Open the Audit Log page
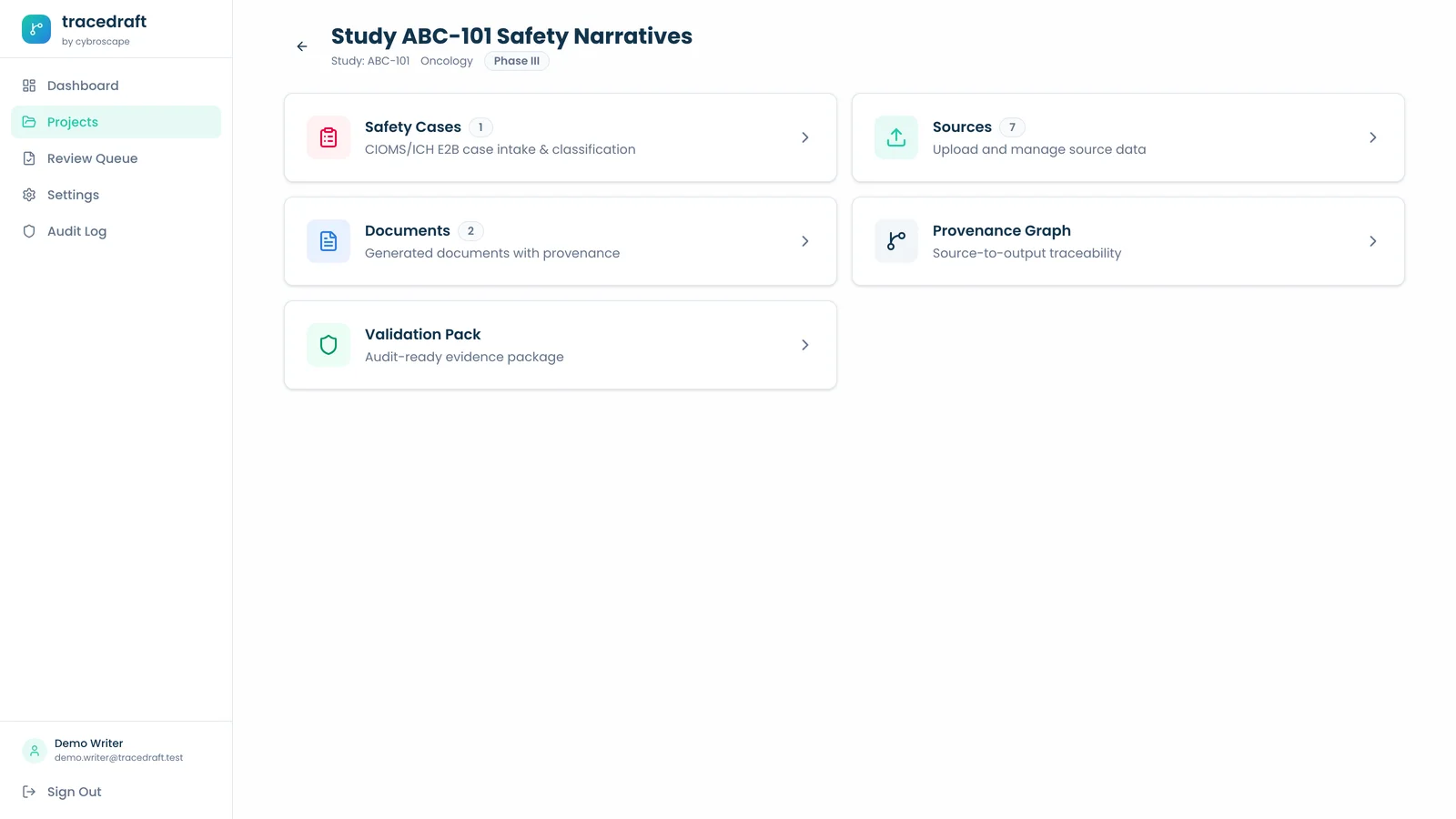Image resolution: width=1456 pixels, height=819 pixels. (x=116, y=231)
